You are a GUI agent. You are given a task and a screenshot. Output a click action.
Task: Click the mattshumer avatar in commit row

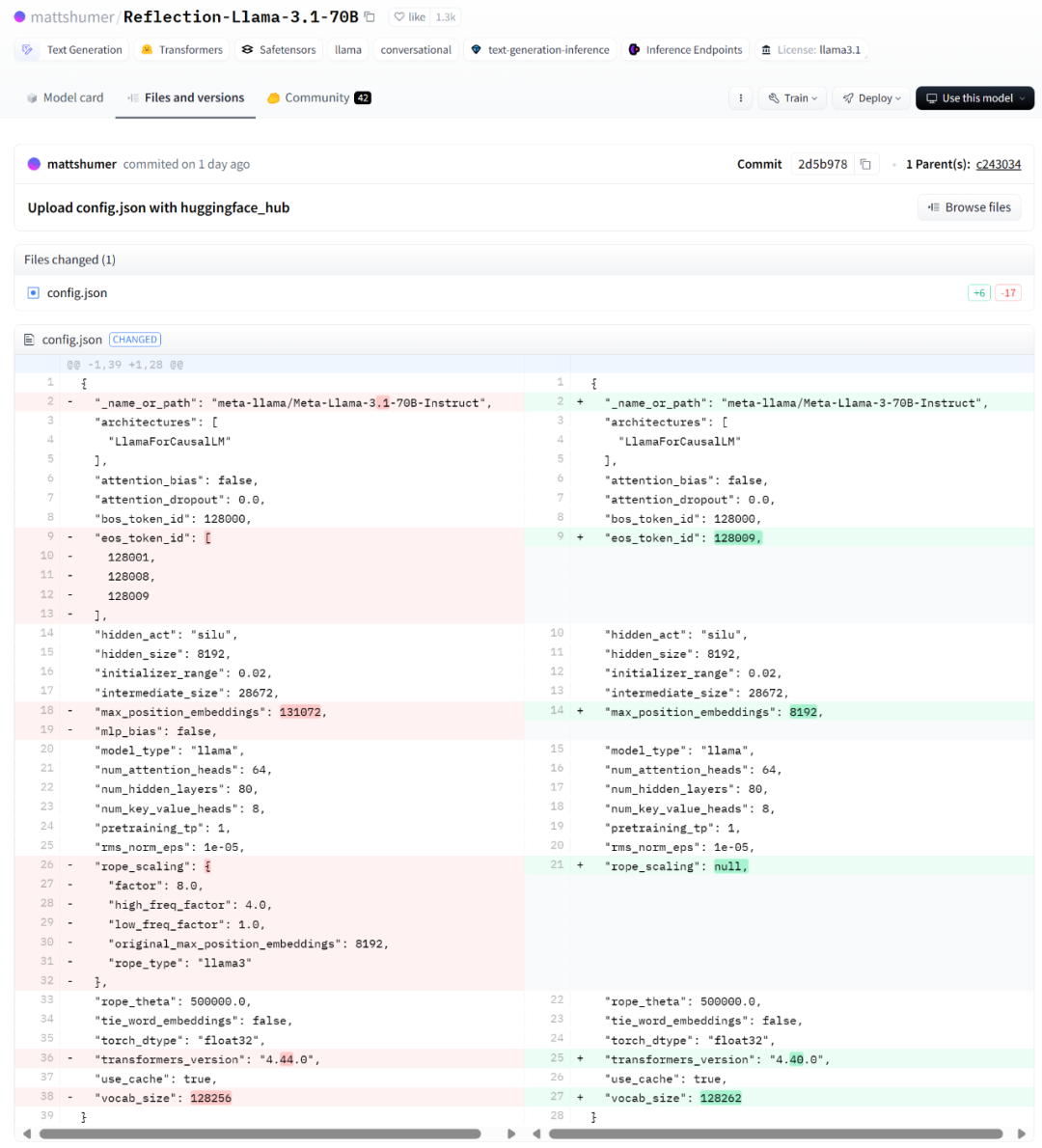(35, 164)
